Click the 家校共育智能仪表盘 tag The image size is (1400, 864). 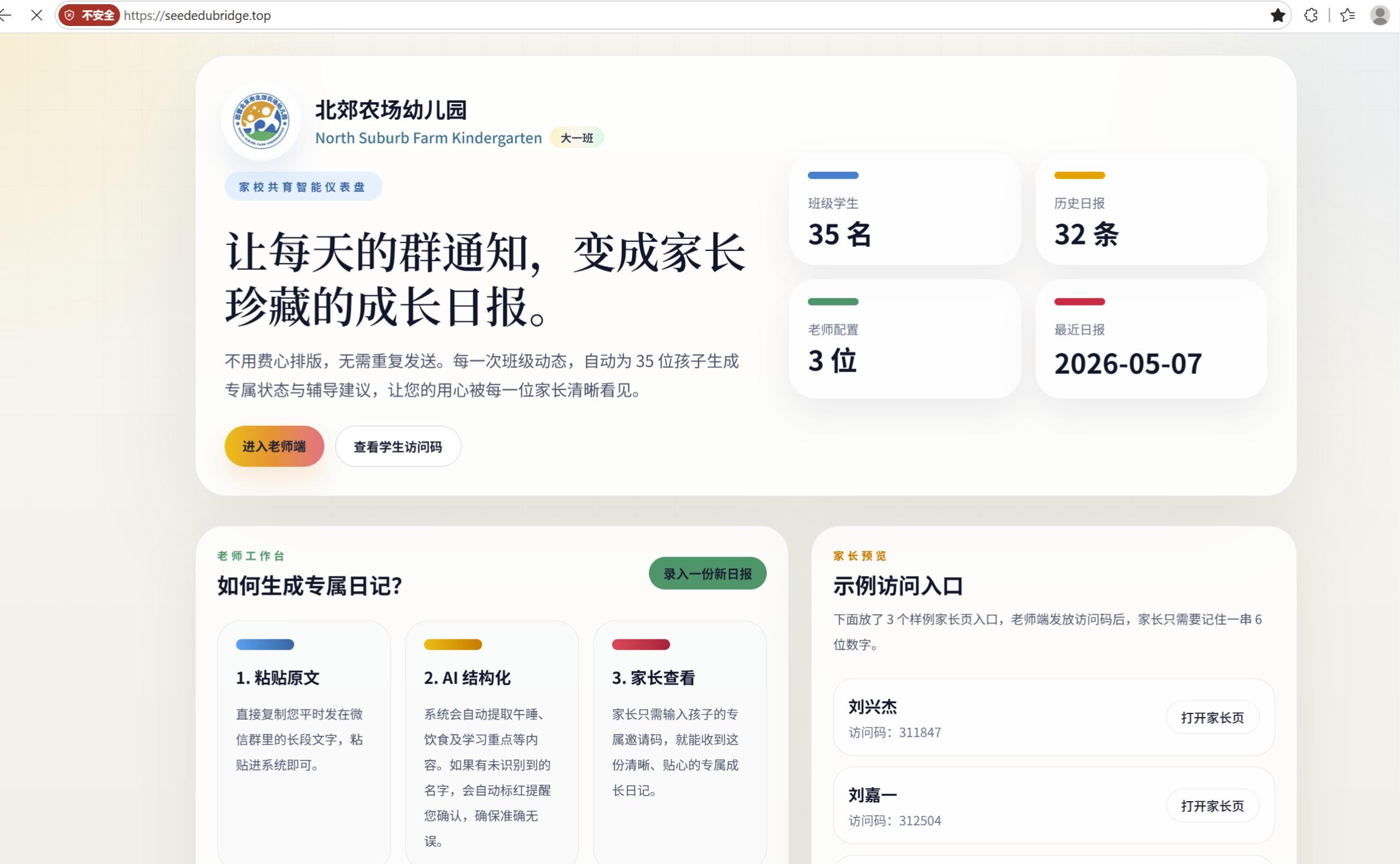point(303,186)
